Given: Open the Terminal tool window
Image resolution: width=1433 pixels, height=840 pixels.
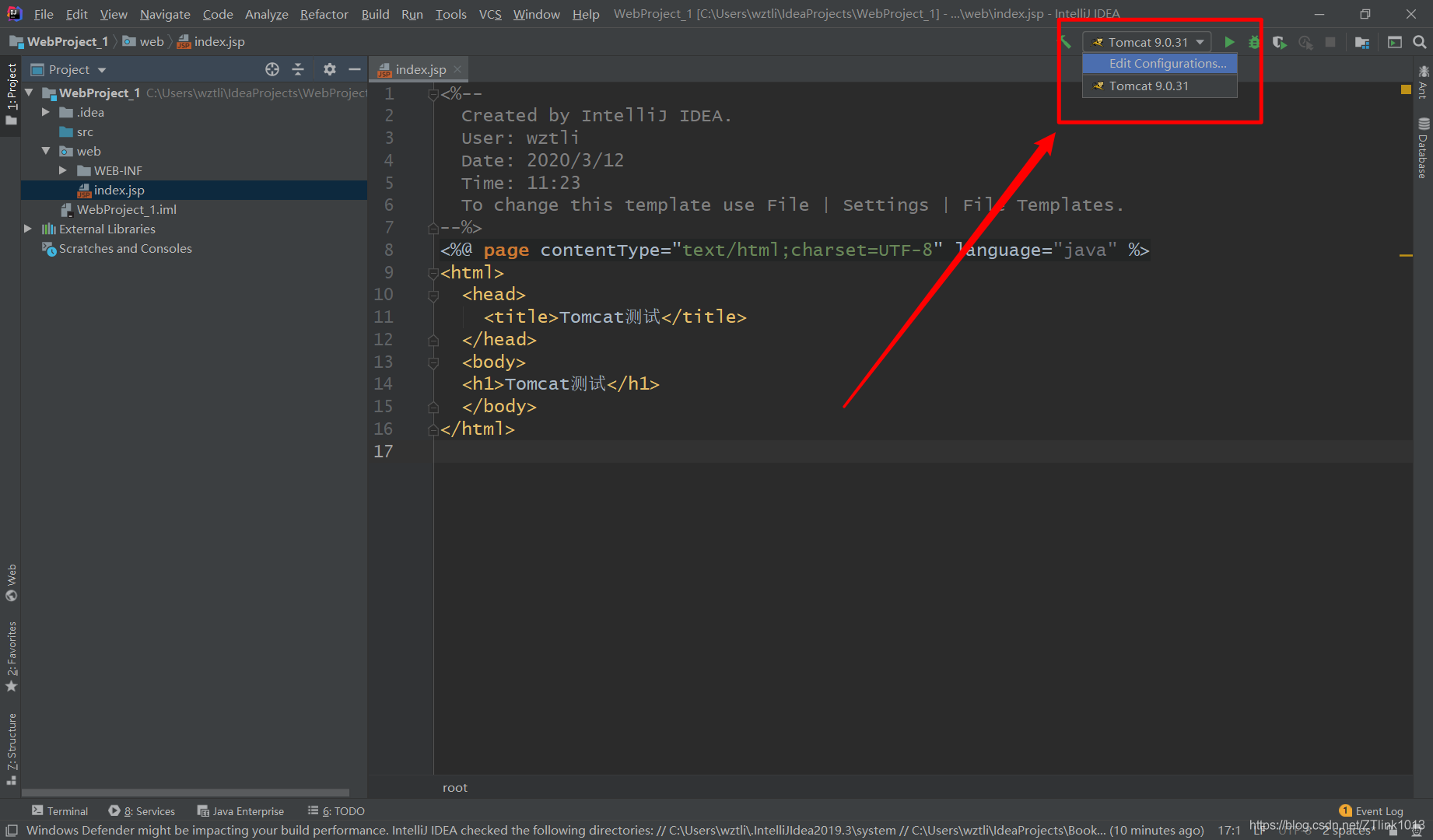Looking at the screenshot, I should pos(60,811).
